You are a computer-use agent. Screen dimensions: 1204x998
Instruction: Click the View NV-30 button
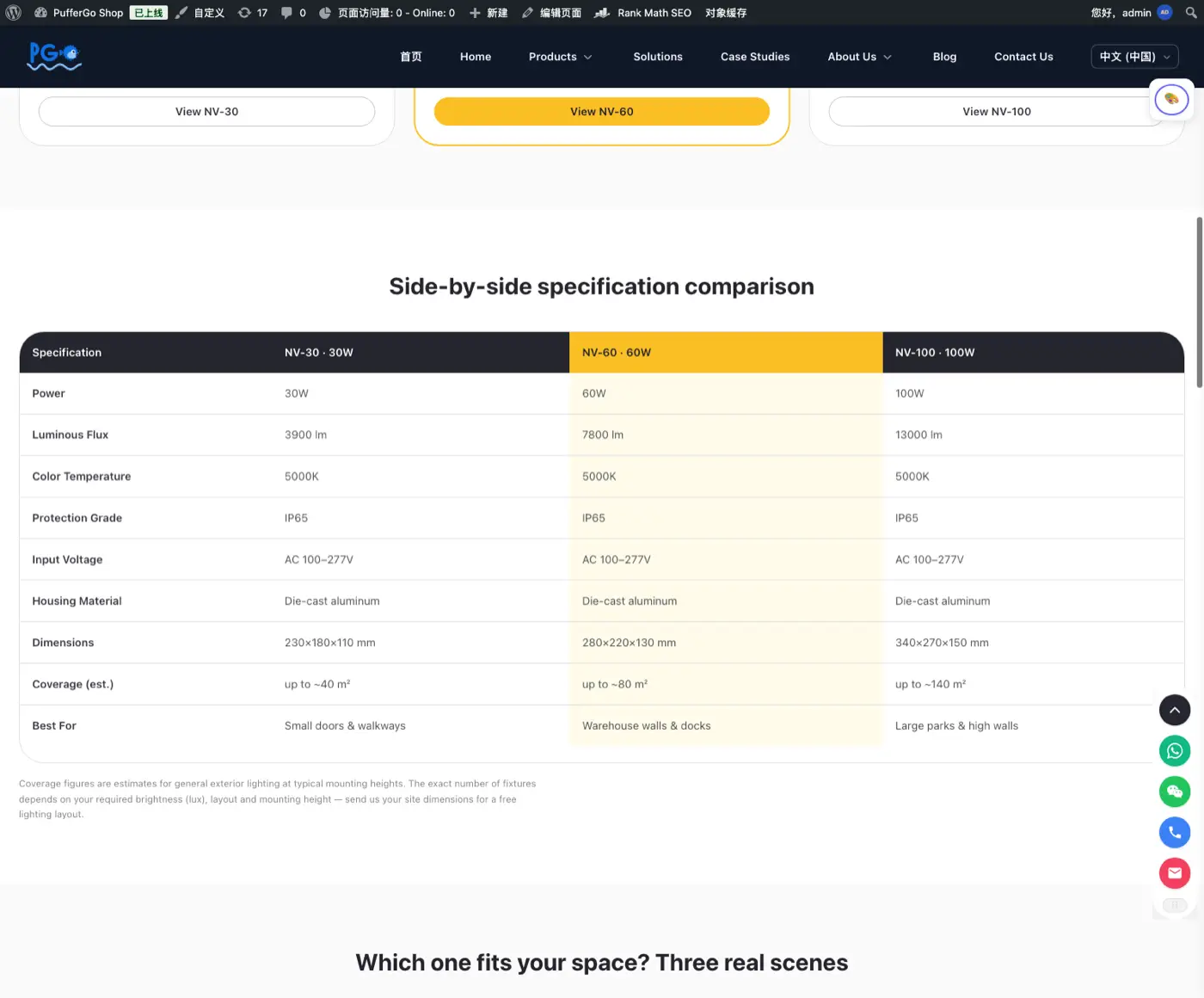click(x=206, y=112)
